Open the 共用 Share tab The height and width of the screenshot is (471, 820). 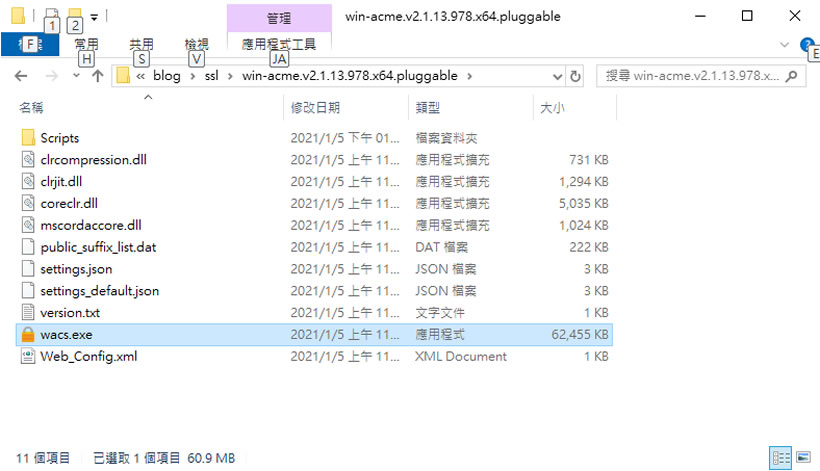[x=142, y=44]
